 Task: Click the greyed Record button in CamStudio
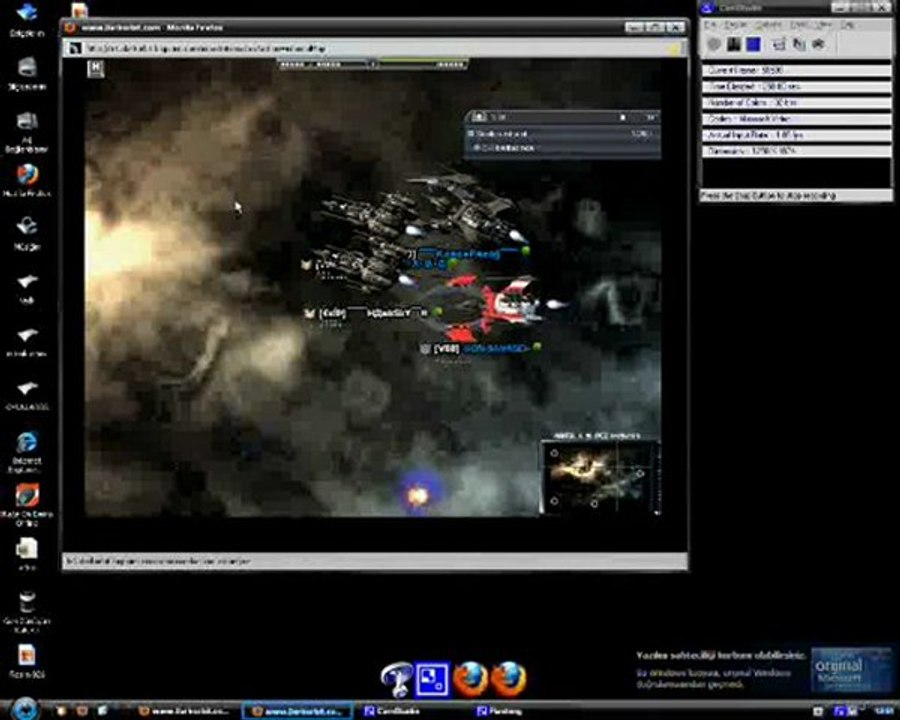click(713, 44)
